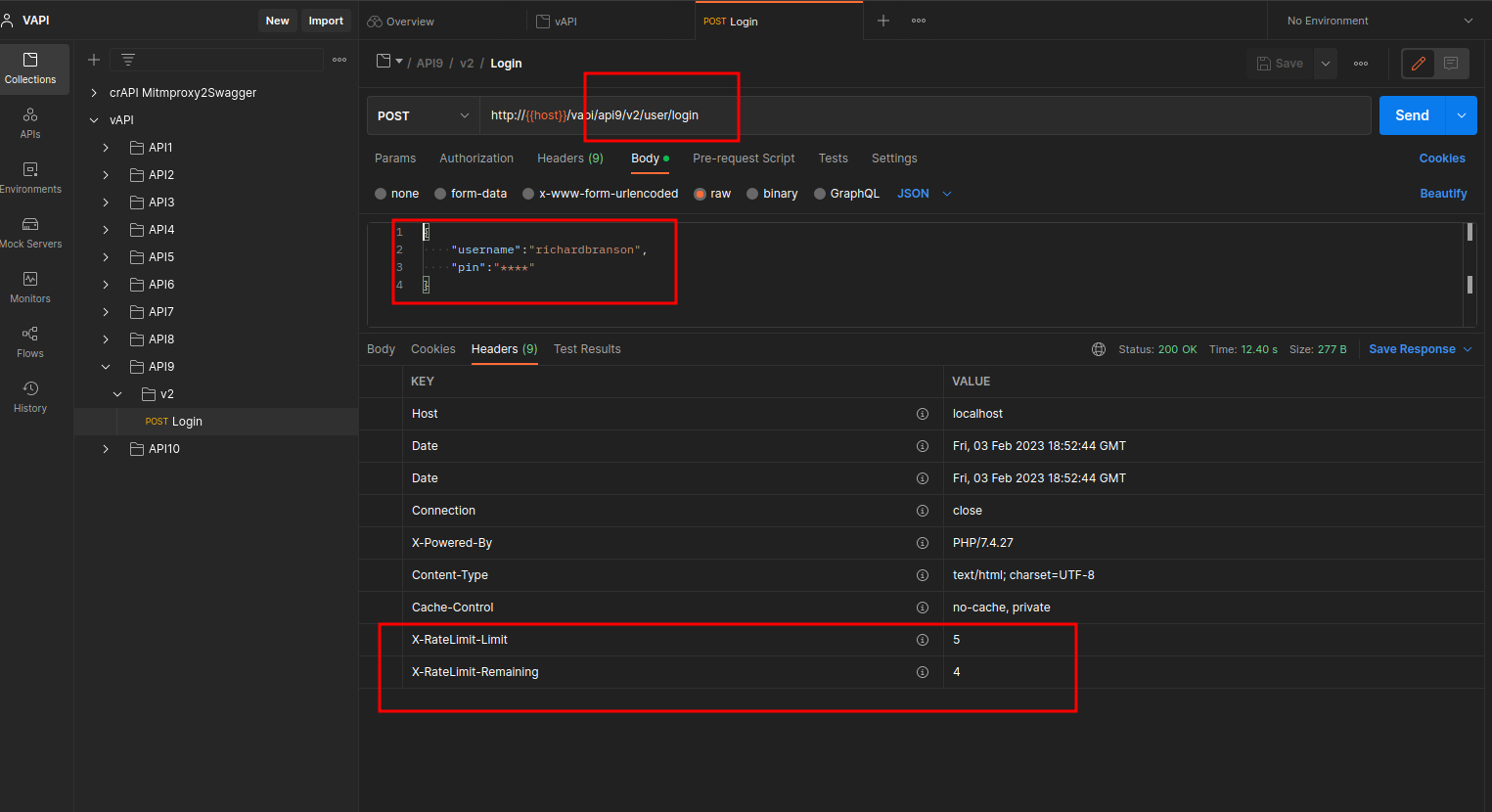Select the none body type radio

click(381, 194)
